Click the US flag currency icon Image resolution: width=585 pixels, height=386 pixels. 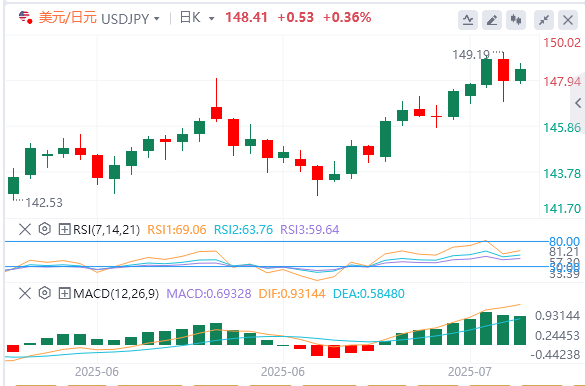pos(25,17)
